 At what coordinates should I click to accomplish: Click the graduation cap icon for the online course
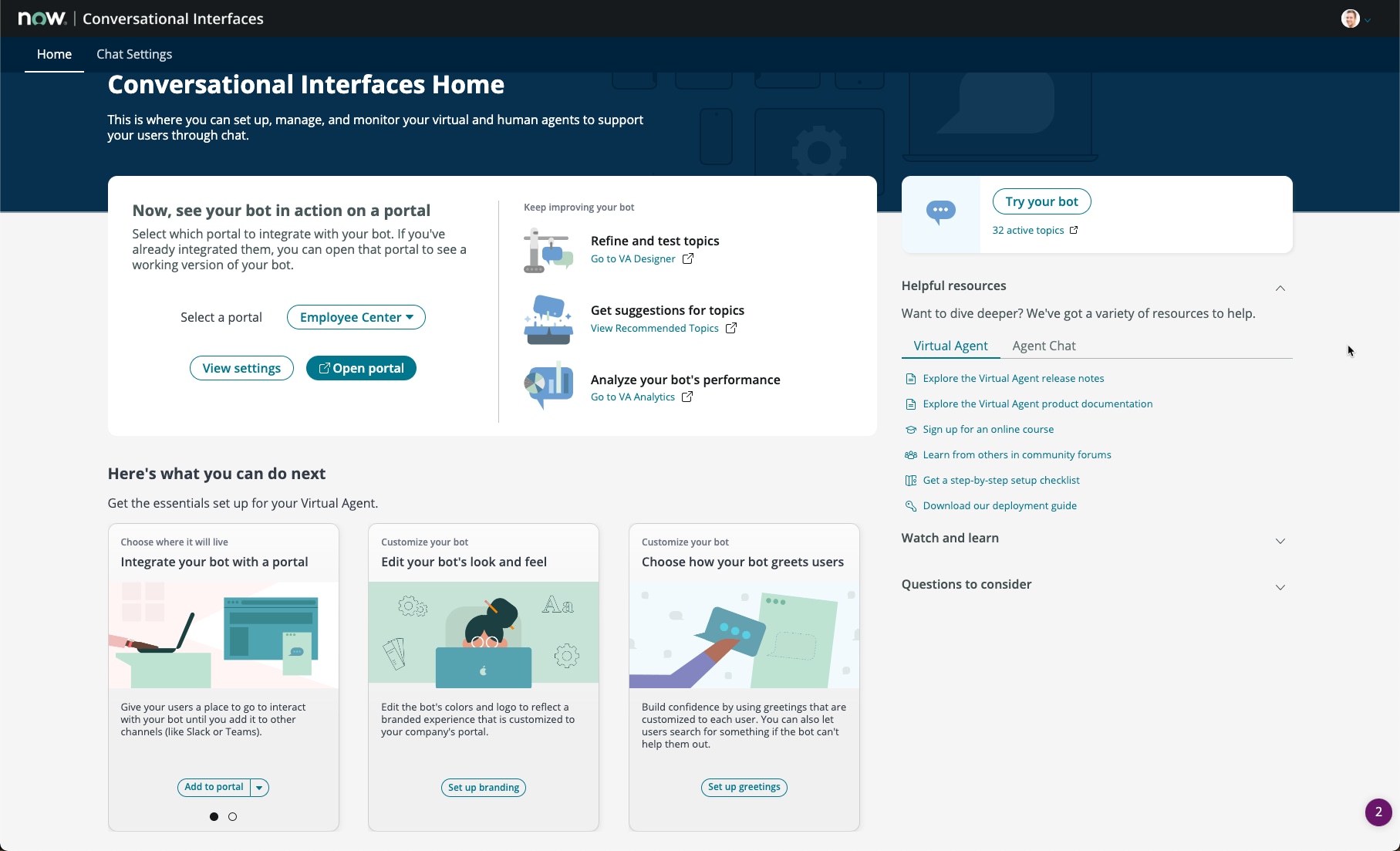coord(910,430)
